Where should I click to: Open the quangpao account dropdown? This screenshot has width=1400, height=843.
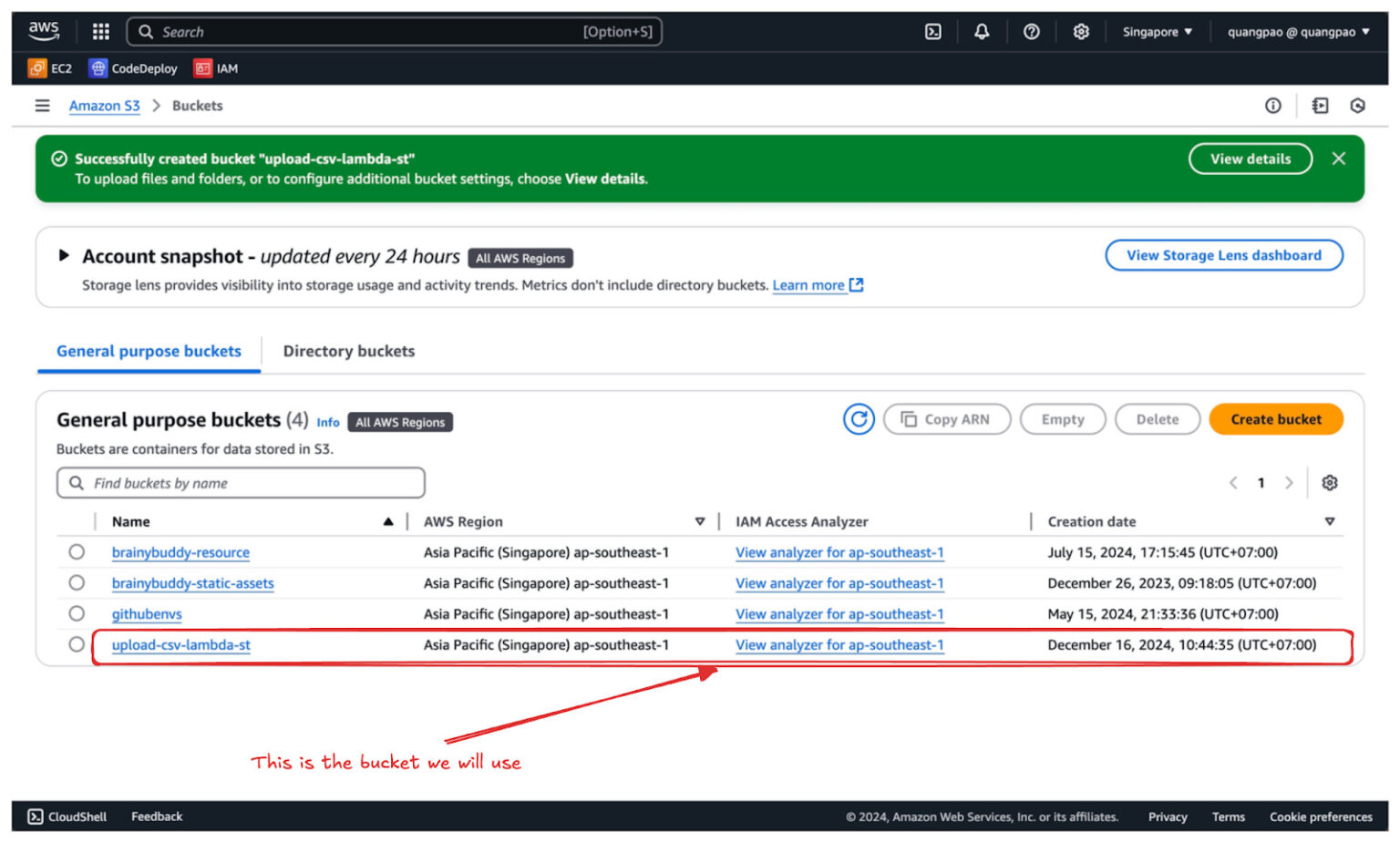click(1298, 32)
